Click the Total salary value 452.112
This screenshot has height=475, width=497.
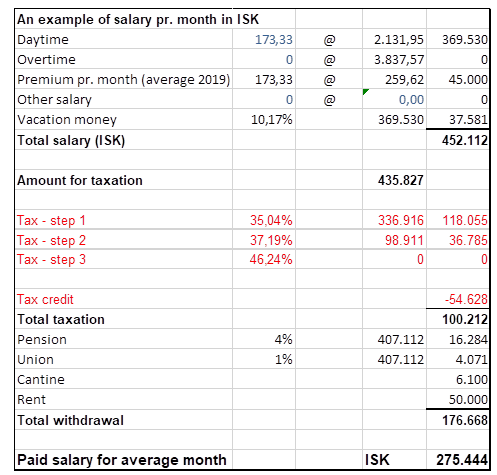pyautogui.click(x=458, y=140)
